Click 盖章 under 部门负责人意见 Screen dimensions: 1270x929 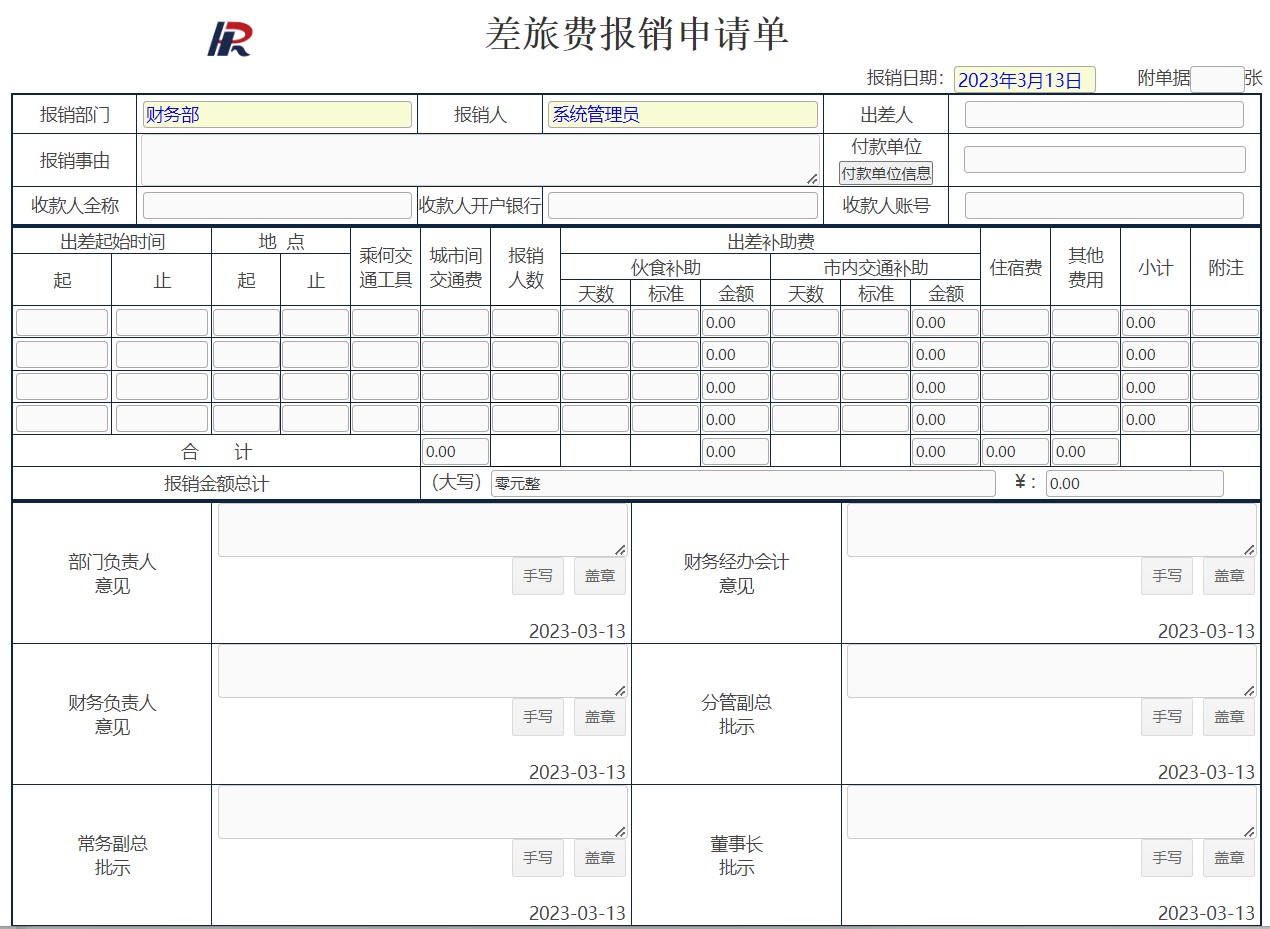click(600, 576)
